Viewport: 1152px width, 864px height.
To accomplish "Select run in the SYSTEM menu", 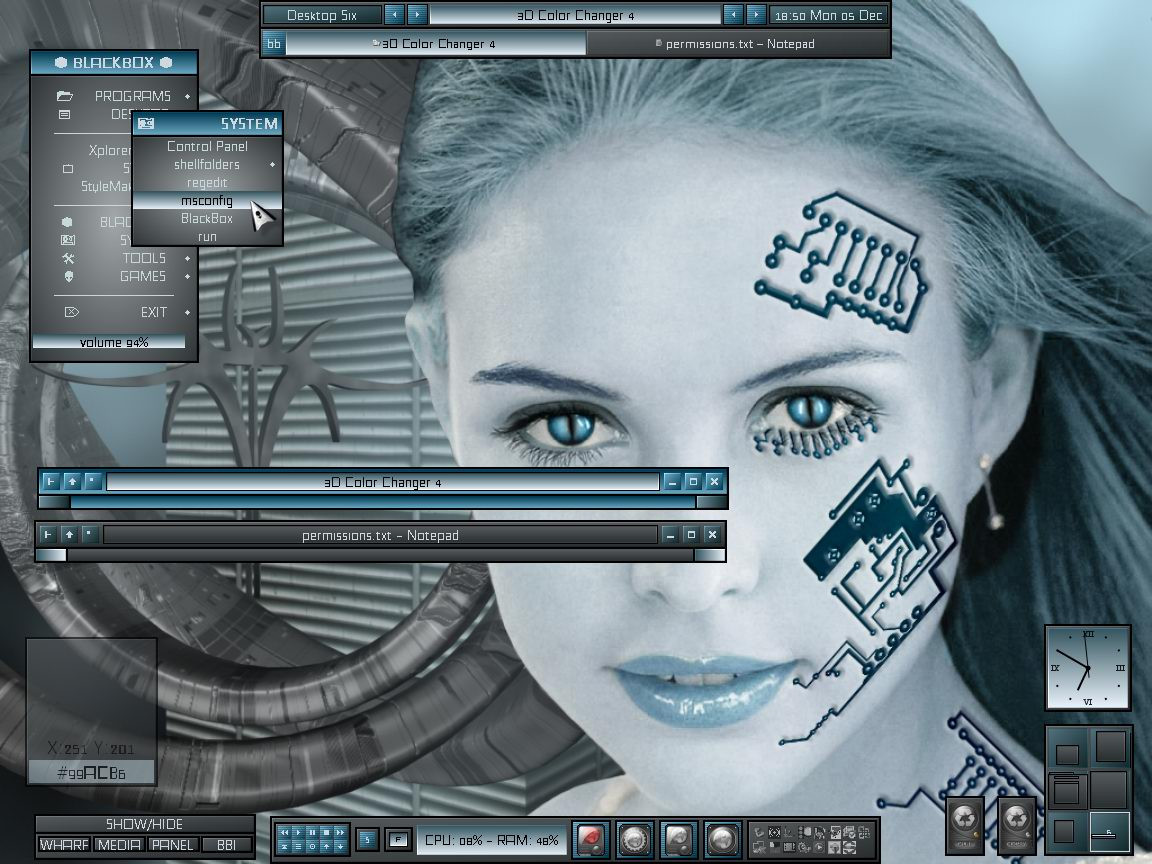I will tap(207, 237).
